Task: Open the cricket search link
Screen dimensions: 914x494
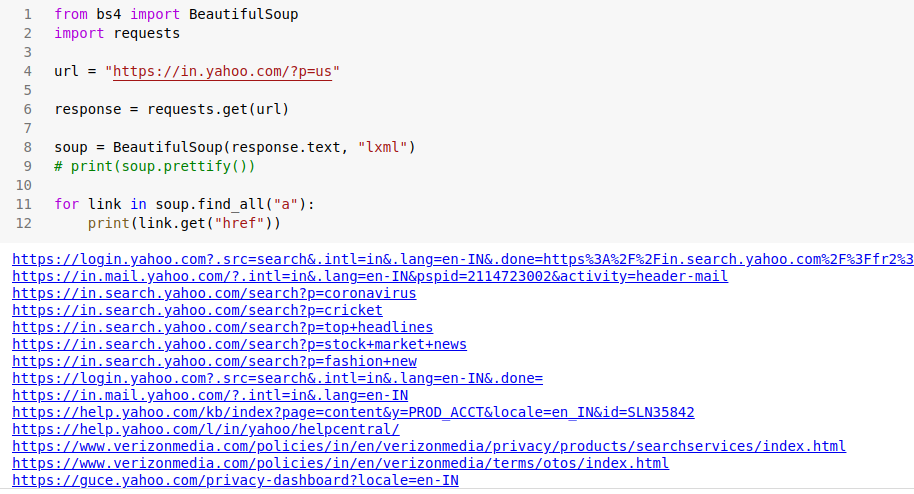Action: 197,310
